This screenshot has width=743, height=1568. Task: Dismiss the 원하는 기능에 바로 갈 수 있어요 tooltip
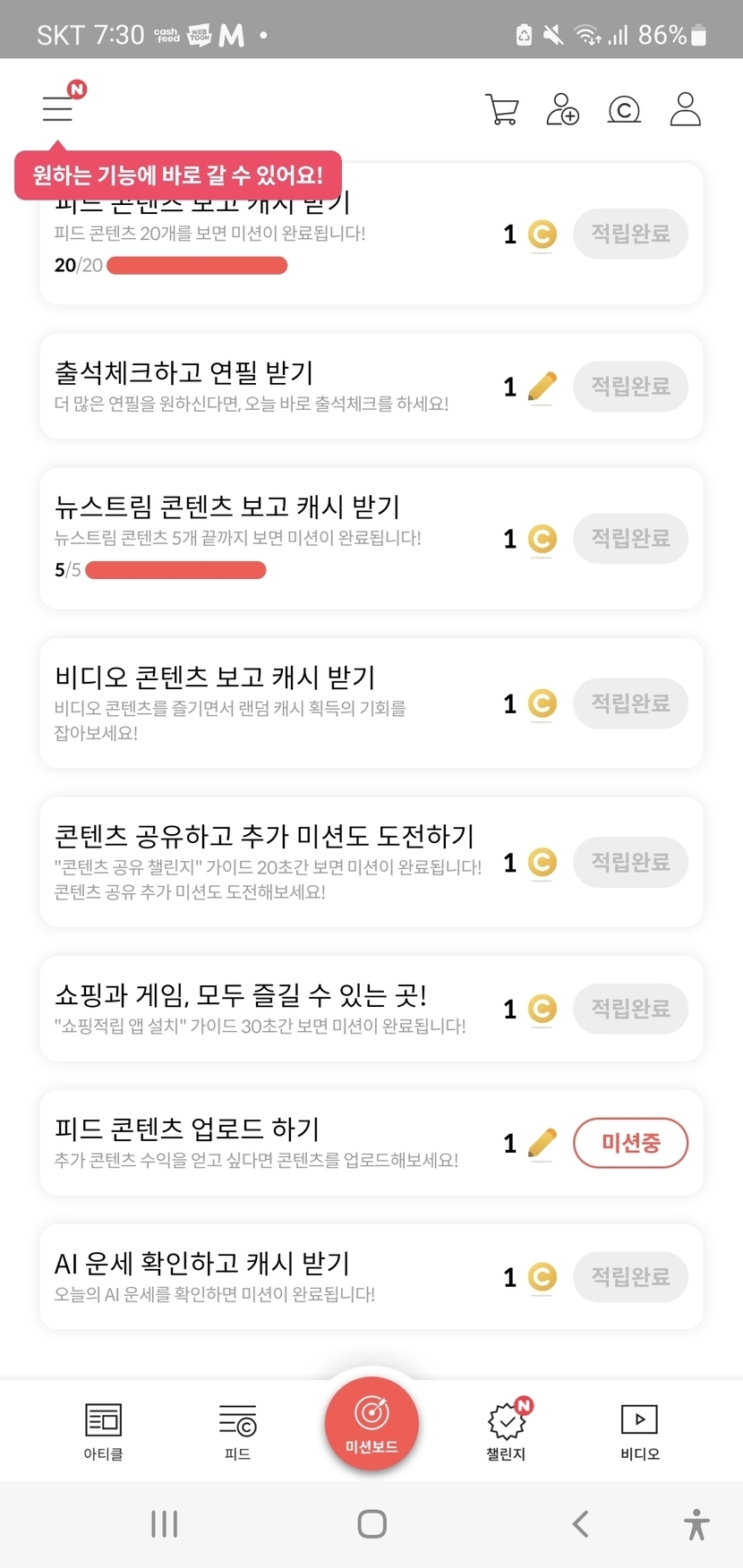tap(177, 175)
